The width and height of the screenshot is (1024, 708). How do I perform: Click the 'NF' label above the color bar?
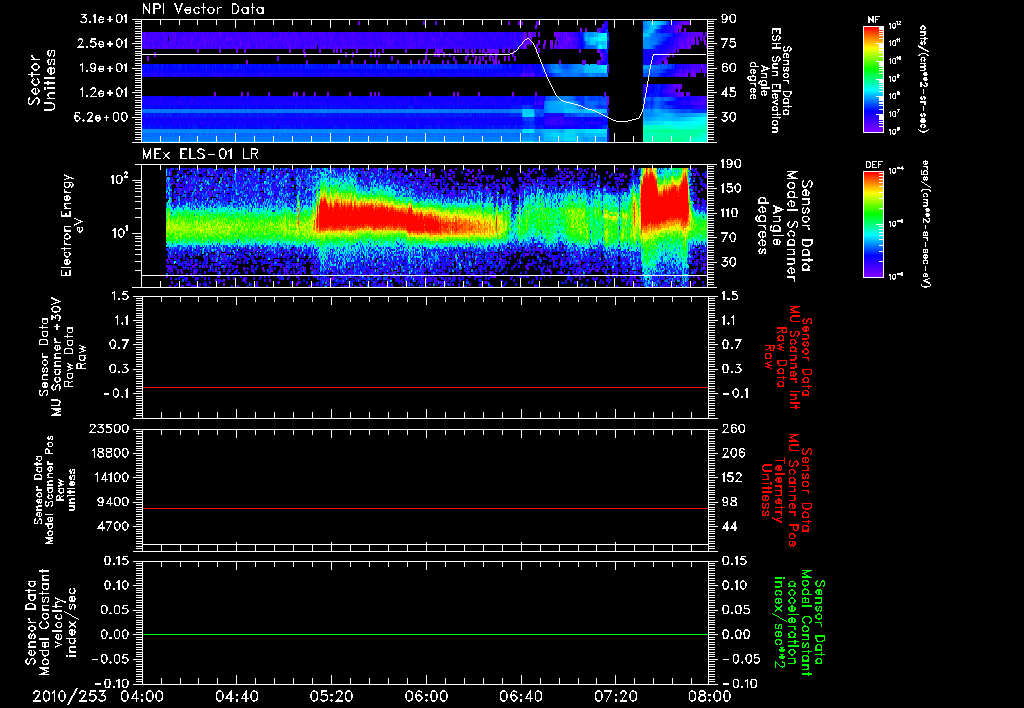click(874, 20)
